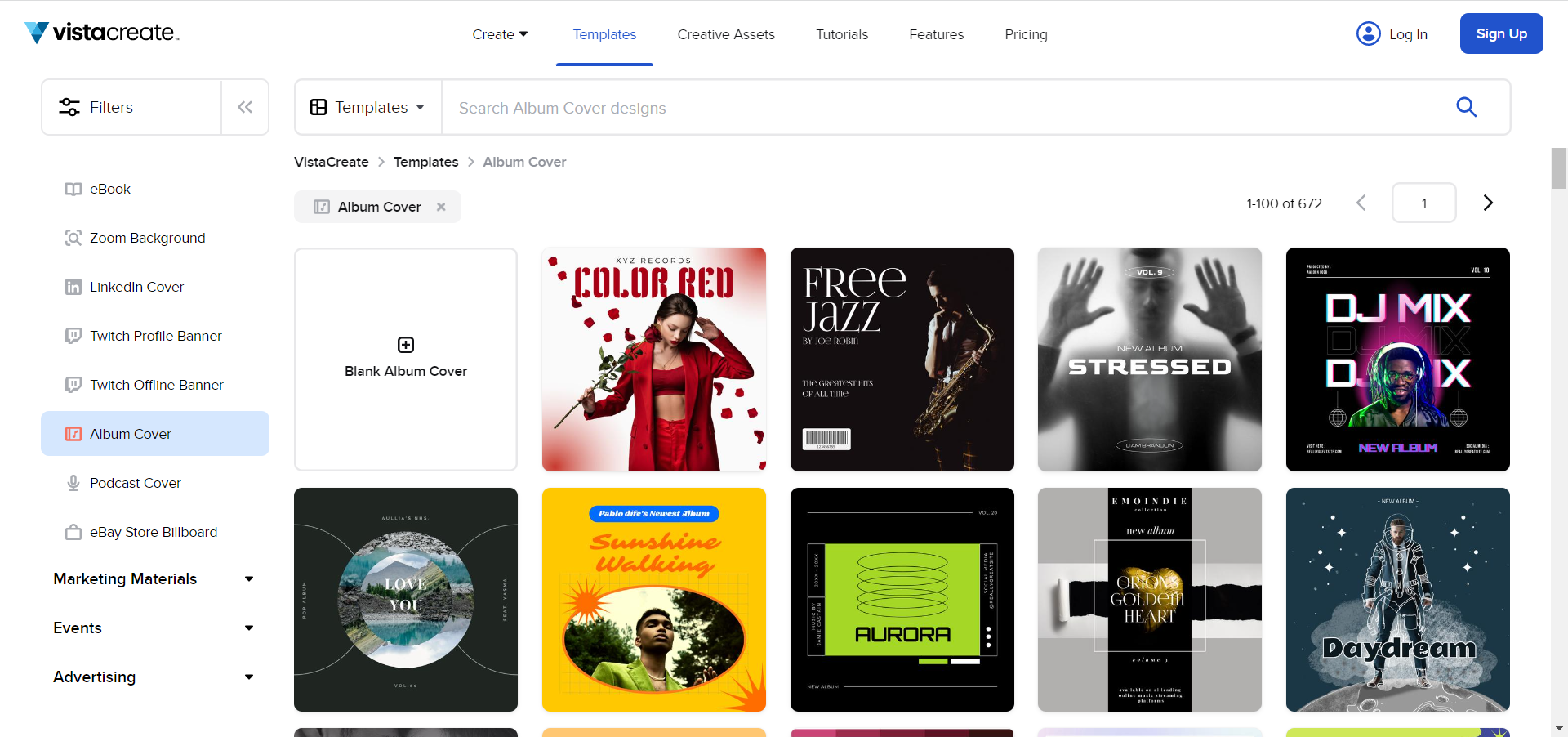
Task: Open the Free Jazz album template
Action: [x=902, y=360]
